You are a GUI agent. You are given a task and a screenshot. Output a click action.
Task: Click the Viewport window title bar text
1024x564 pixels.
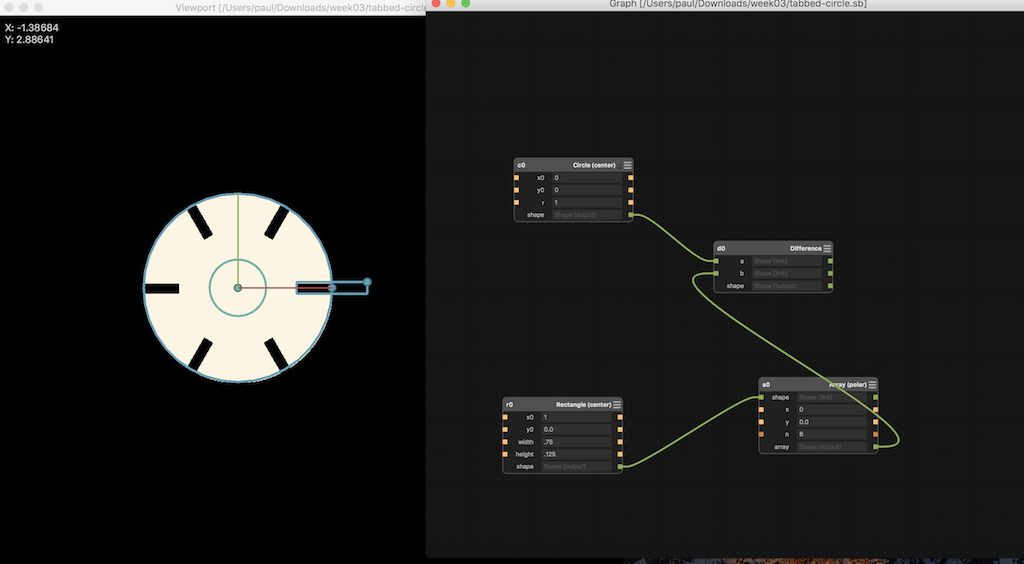click(300, 8)
